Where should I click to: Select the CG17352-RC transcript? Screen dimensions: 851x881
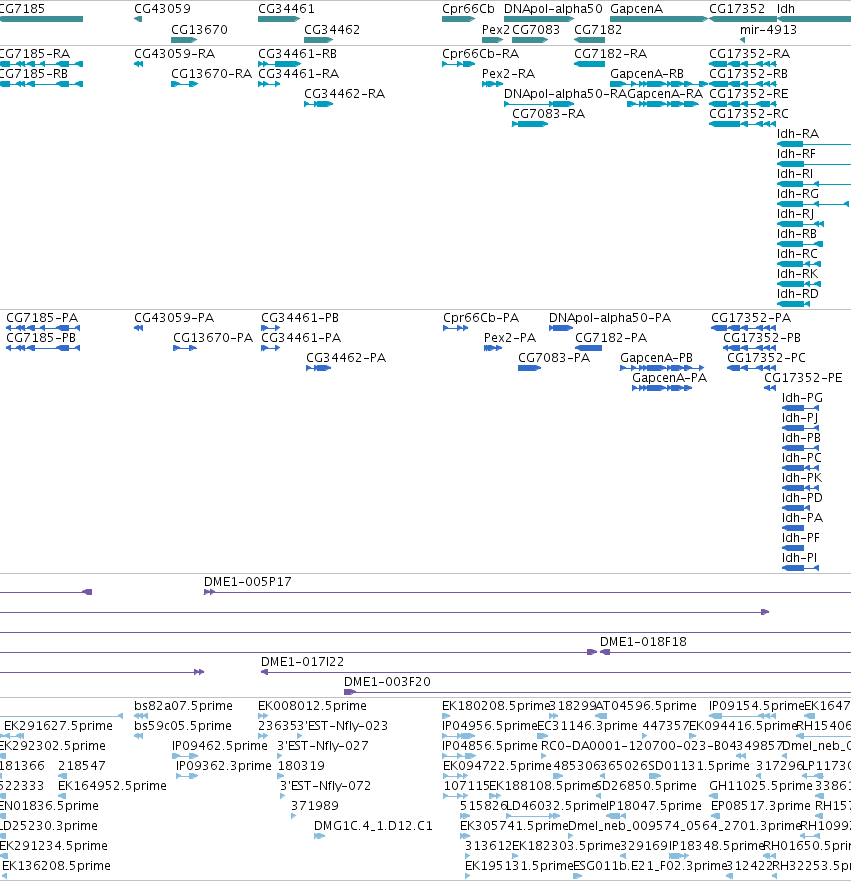741,124
